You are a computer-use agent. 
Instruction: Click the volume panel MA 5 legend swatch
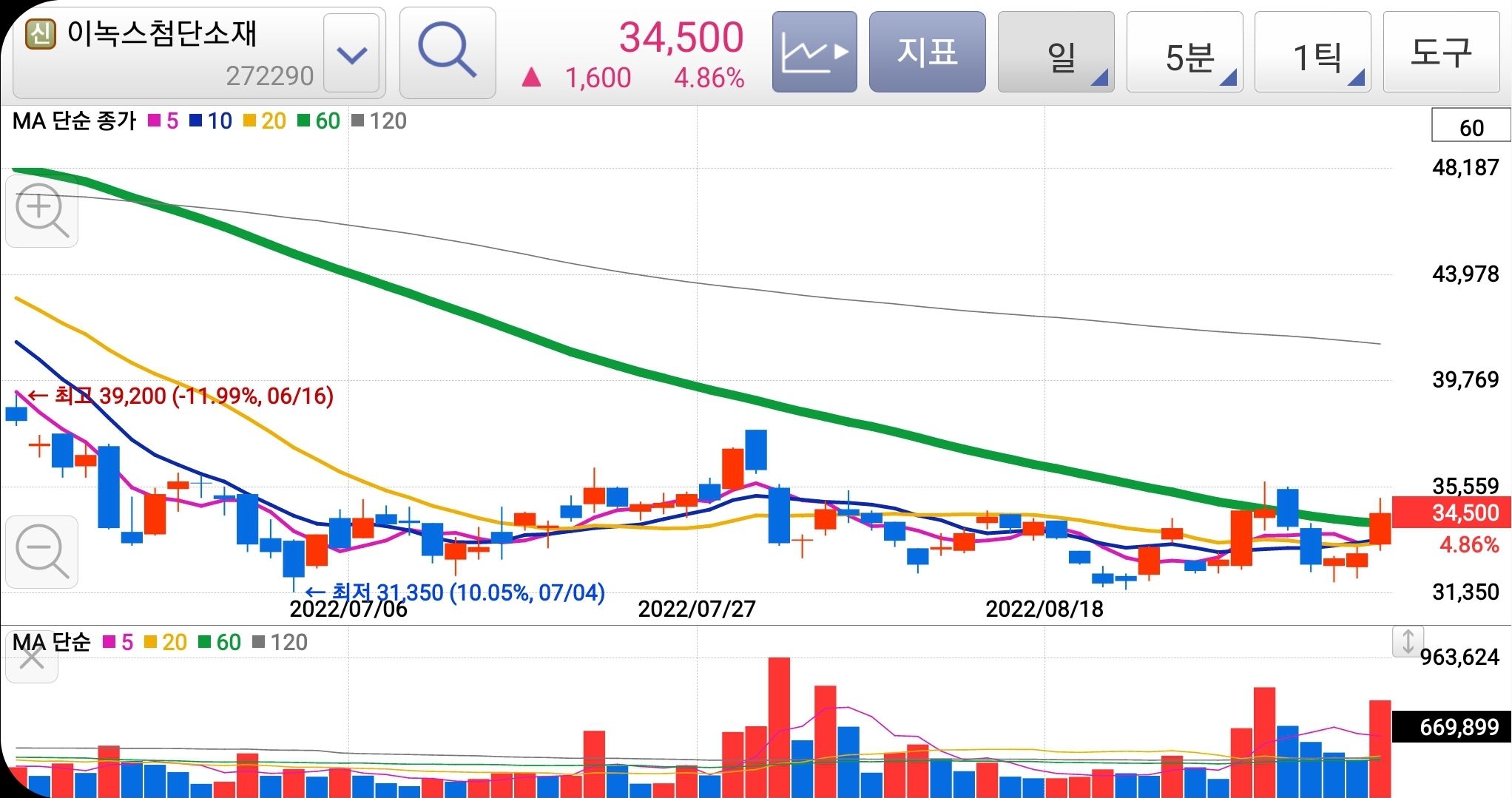[109, 642]
